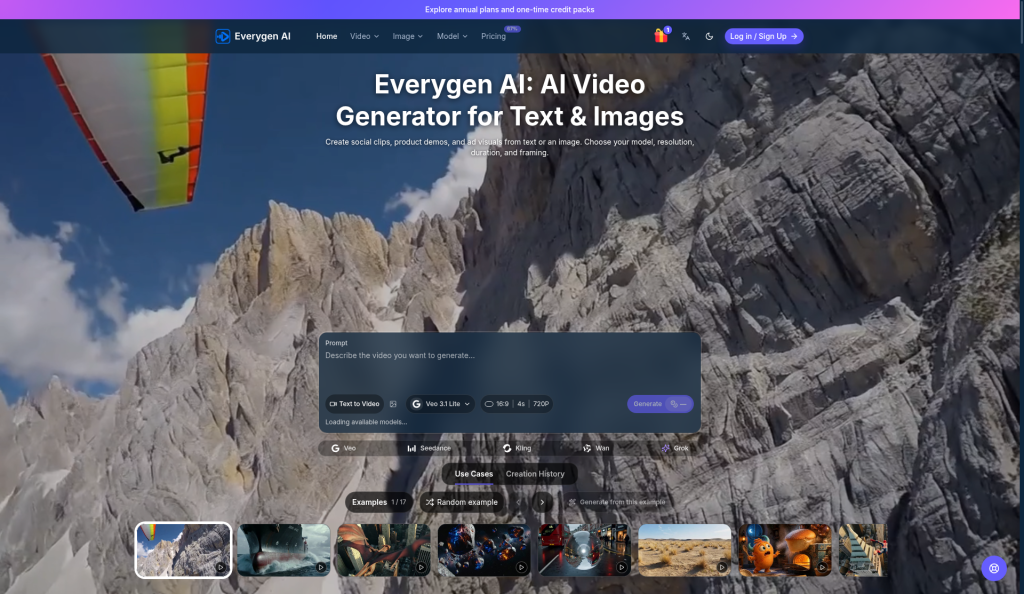Click the Everygen AI logo icon
This screenshot has width=1024, height=594.
[x=223, y=37]
